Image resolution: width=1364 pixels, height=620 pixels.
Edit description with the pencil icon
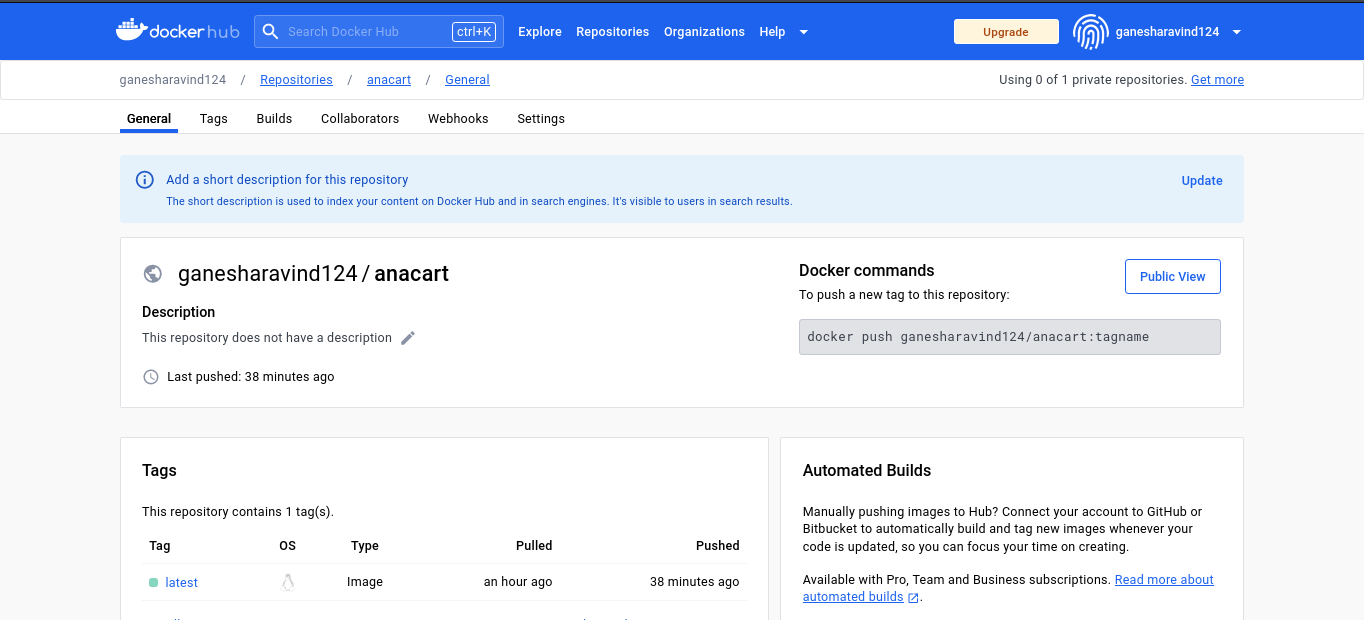coord(408,338)
